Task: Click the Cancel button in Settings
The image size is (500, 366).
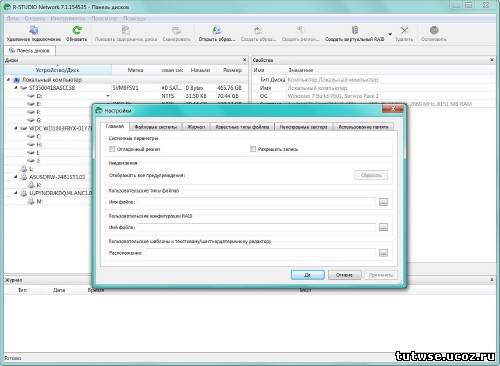Action: coord(345,275)
